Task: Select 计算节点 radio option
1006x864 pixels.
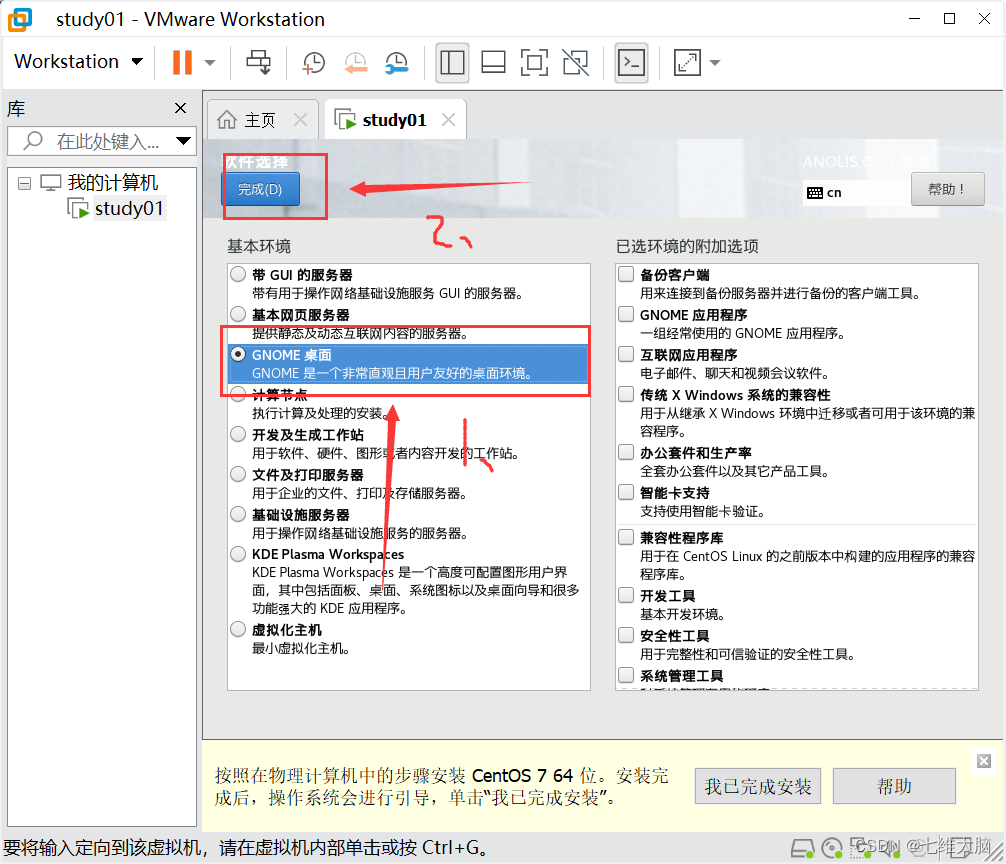Action: (238, 394)
